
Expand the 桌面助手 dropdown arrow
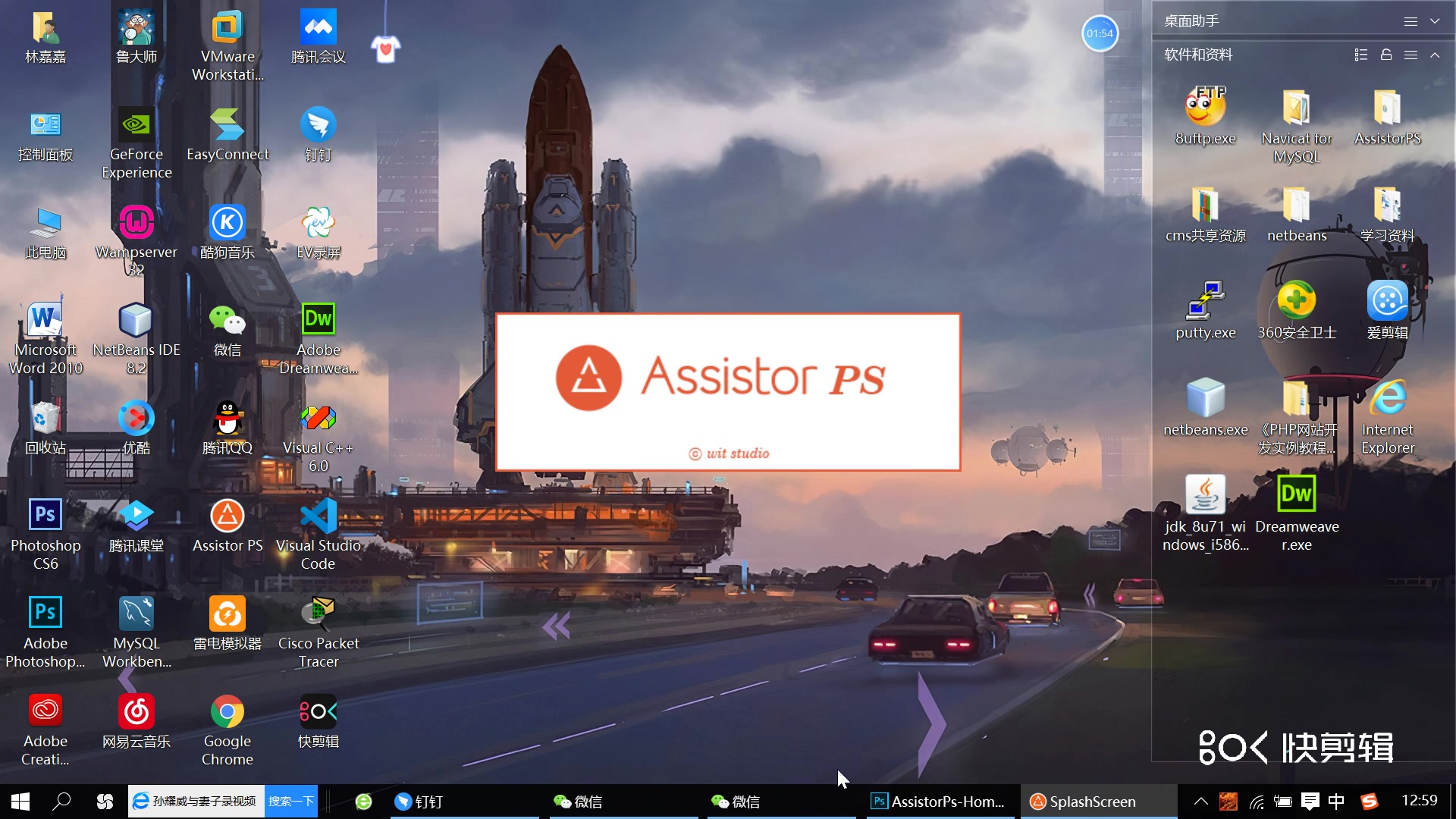tap(1435, 21)
